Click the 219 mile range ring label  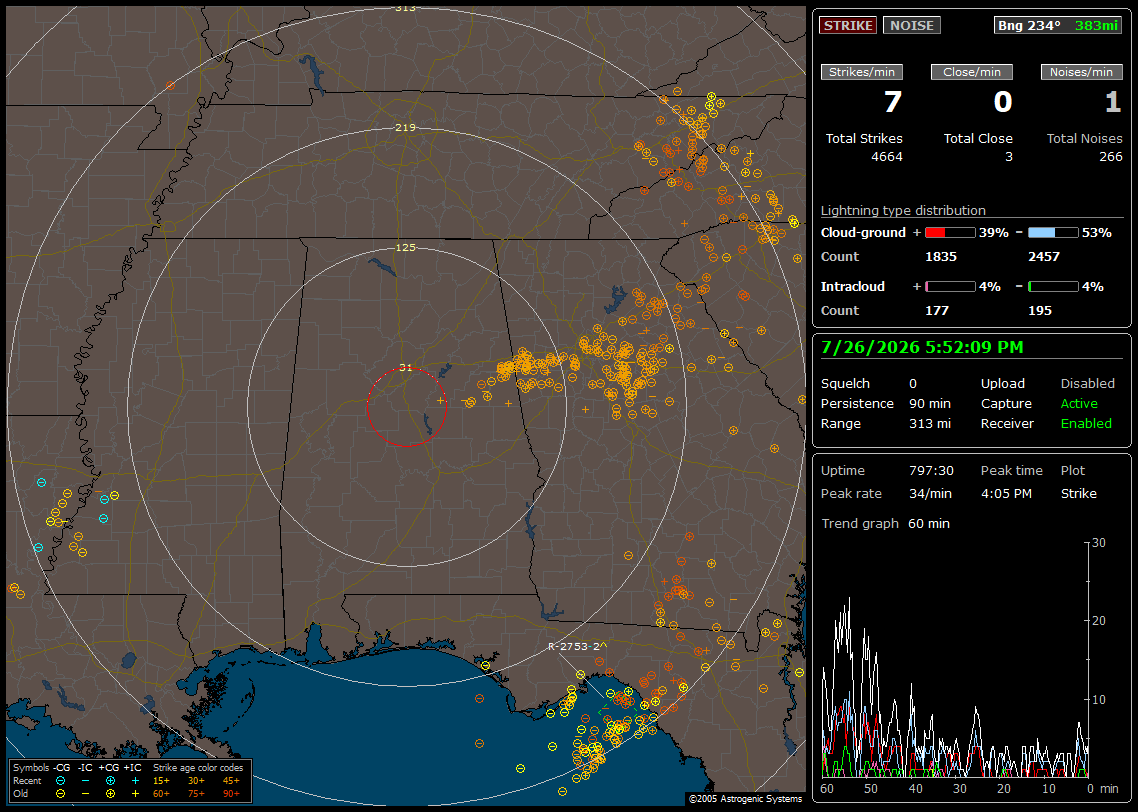click(x=406, y=127)
